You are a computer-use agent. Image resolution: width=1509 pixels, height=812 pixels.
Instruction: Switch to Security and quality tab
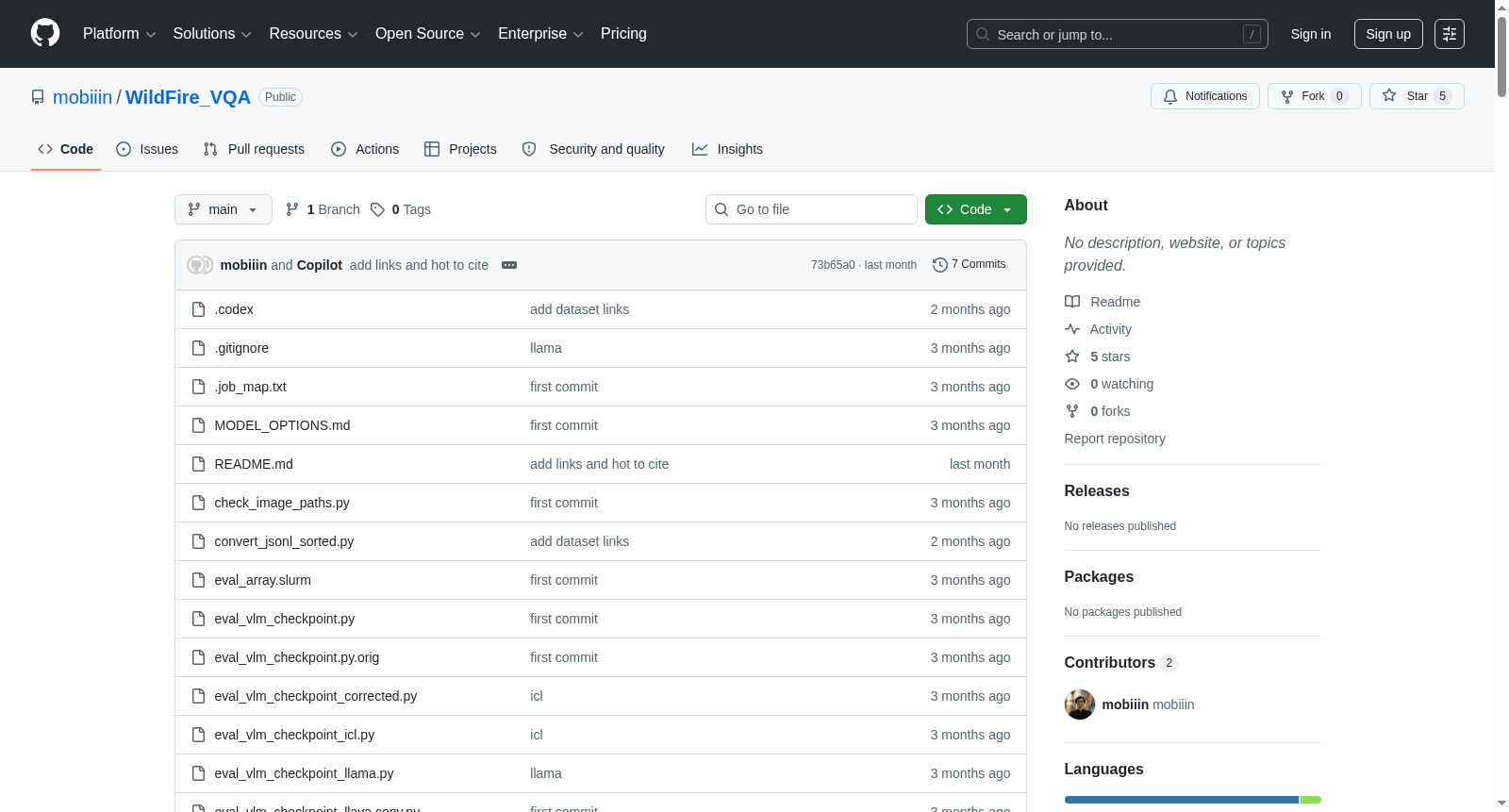pos(593,149)
